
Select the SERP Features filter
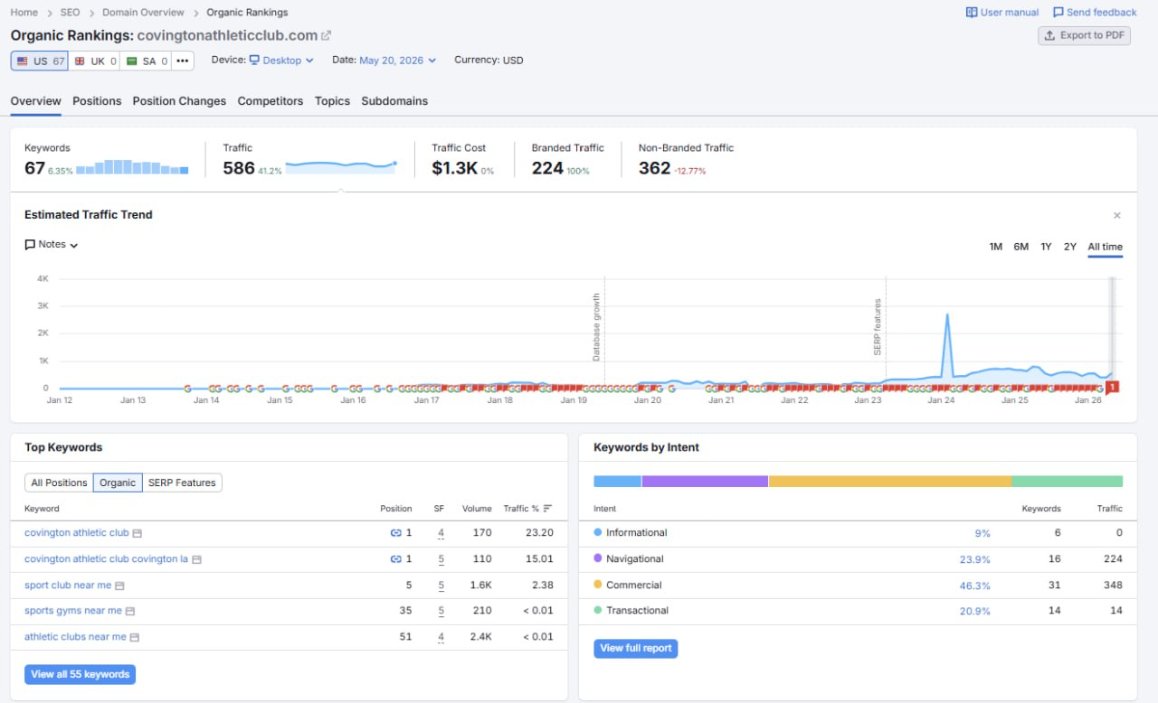(182, 483)
